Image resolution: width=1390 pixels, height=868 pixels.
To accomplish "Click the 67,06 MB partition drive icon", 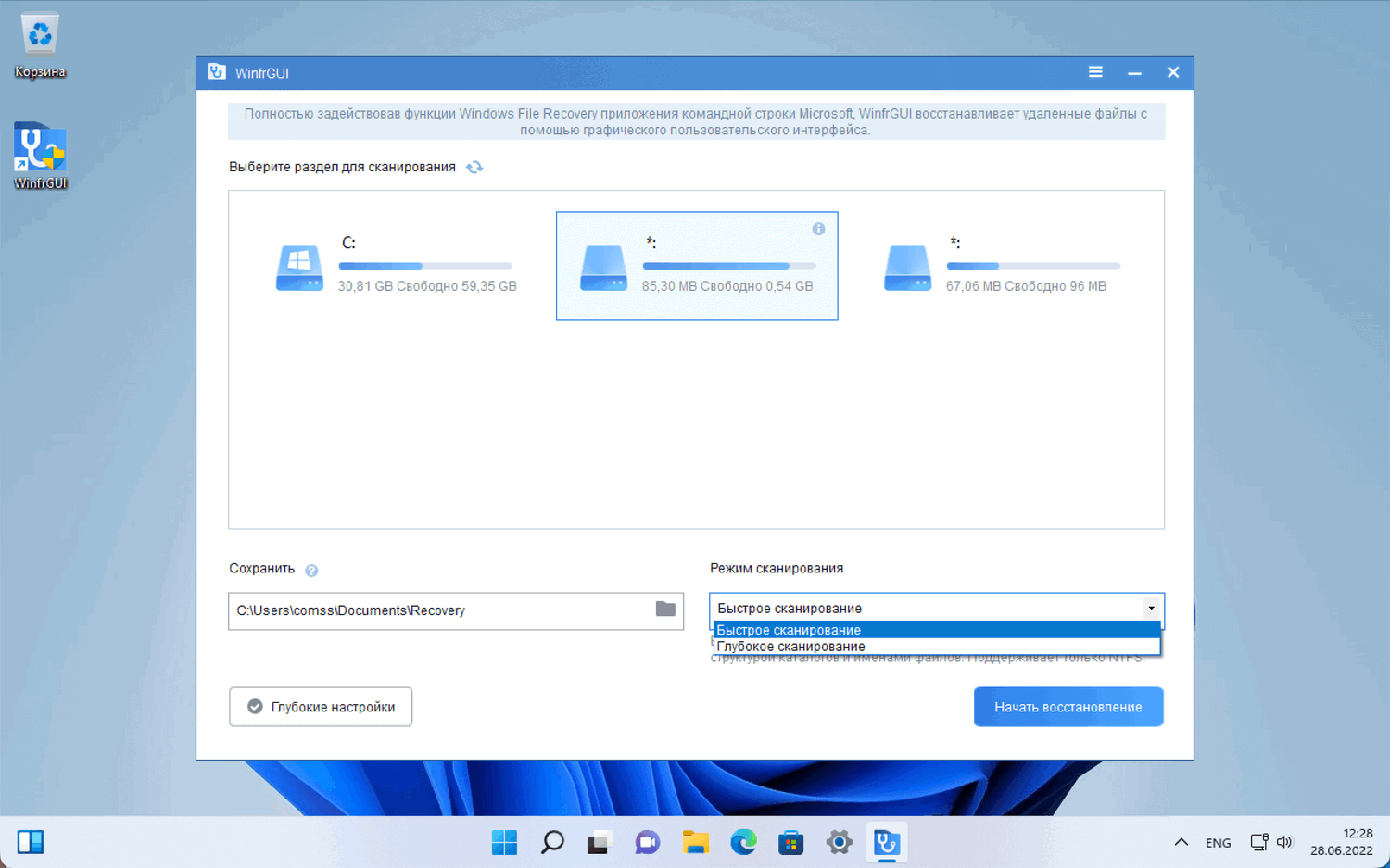I will 907,269.
